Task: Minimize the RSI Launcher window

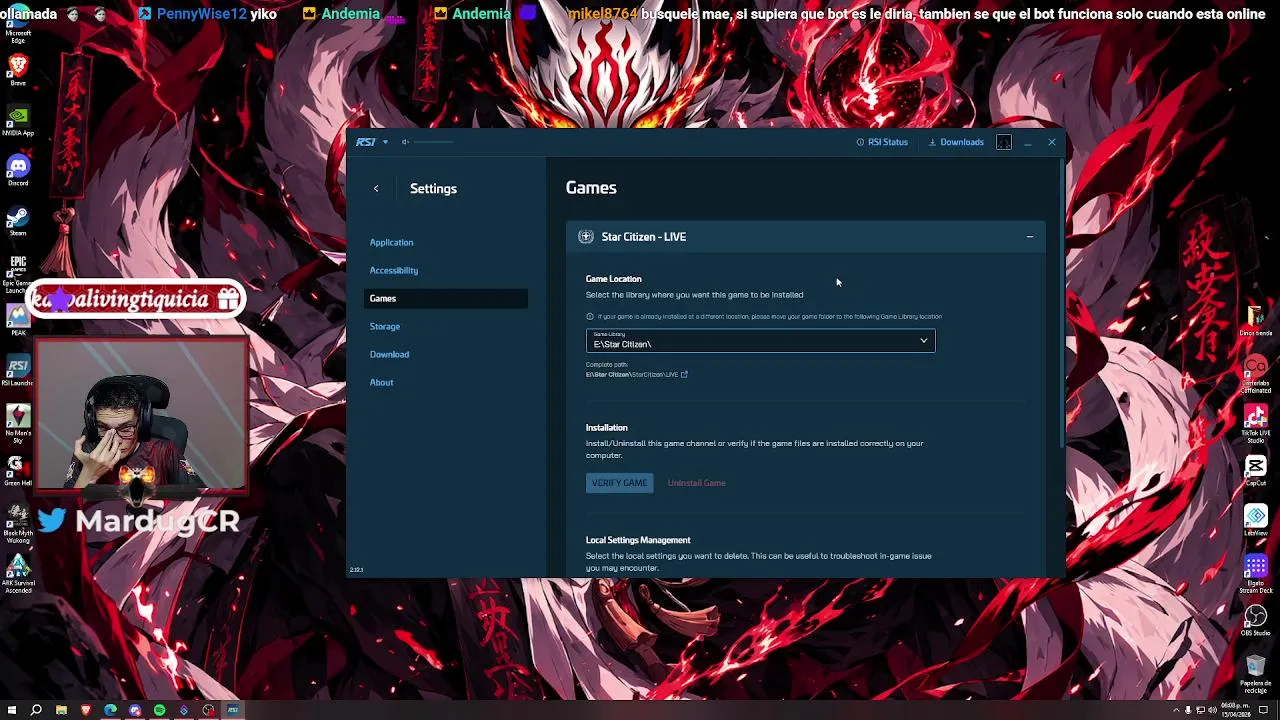Action: click(x=1028, y=142)
